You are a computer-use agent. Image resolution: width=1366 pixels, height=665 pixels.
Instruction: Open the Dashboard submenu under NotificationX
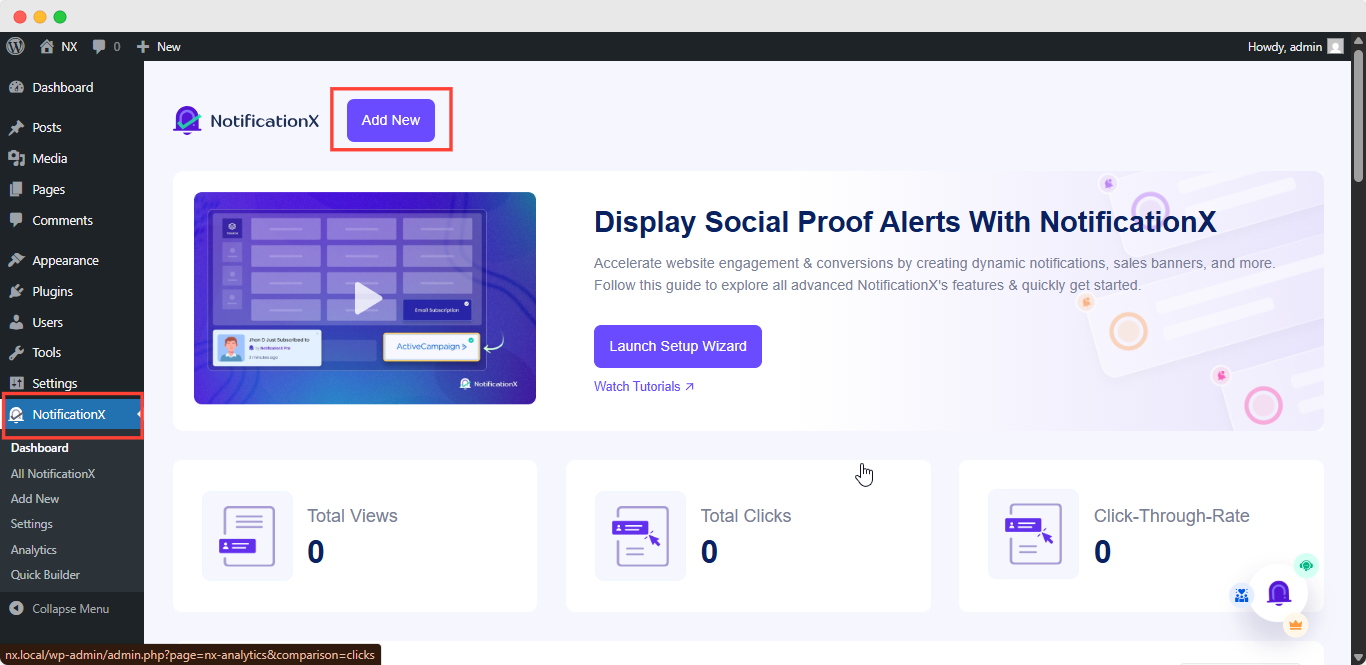point(40,448)
